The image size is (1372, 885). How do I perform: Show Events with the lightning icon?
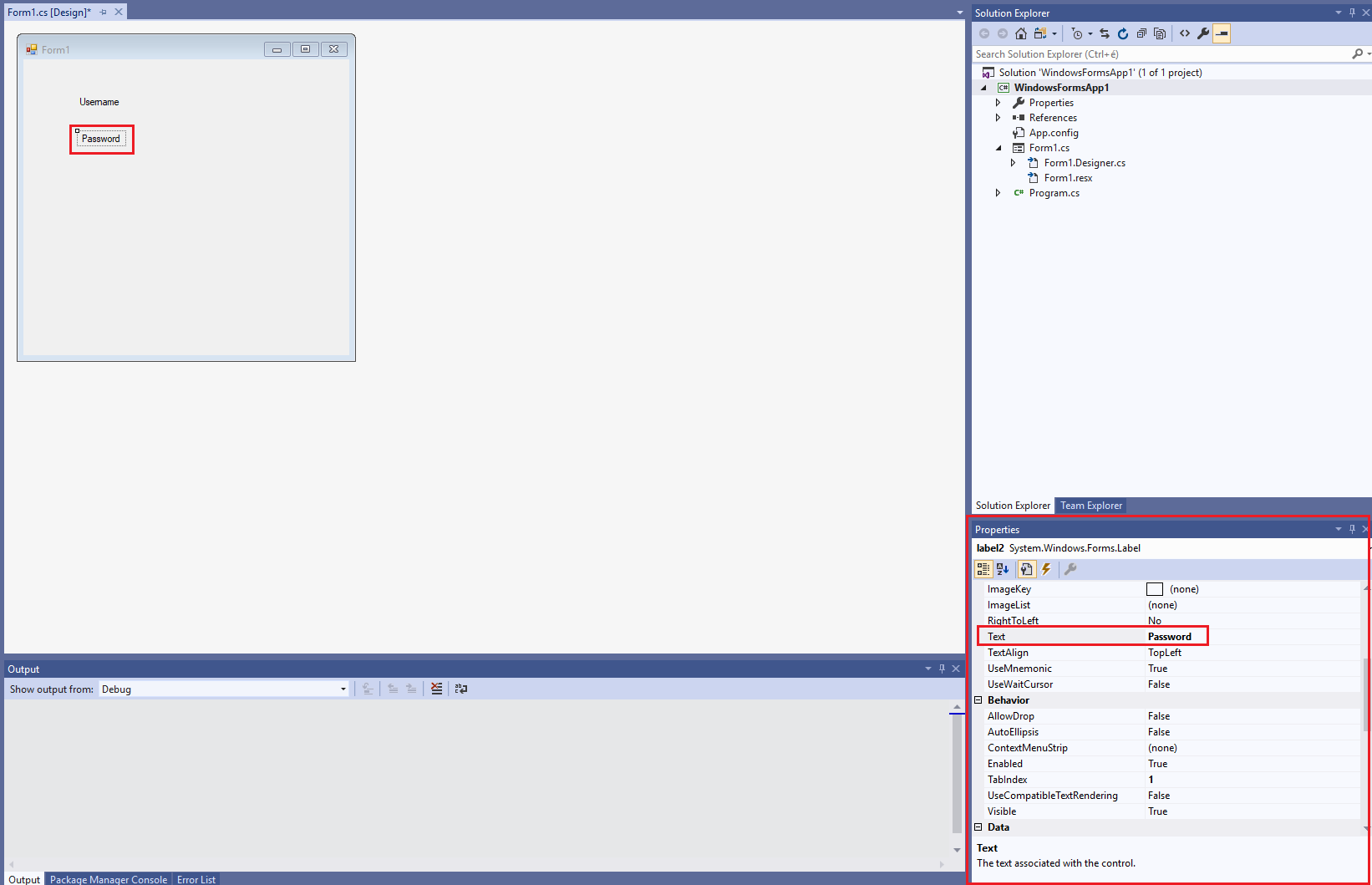[x=1046, y=569]
